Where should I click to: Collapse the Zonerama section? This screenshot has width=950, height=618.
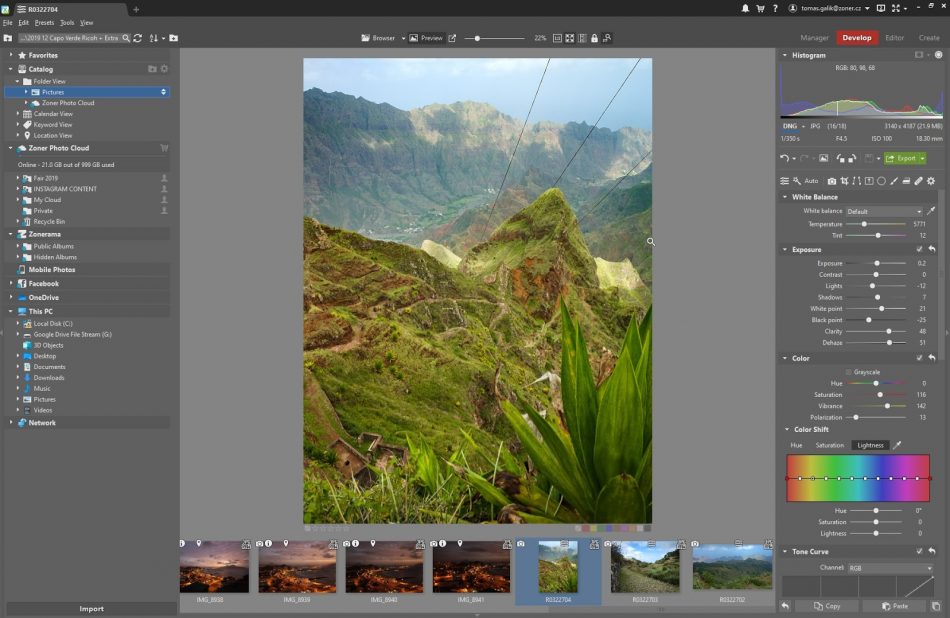pos(11,234)
